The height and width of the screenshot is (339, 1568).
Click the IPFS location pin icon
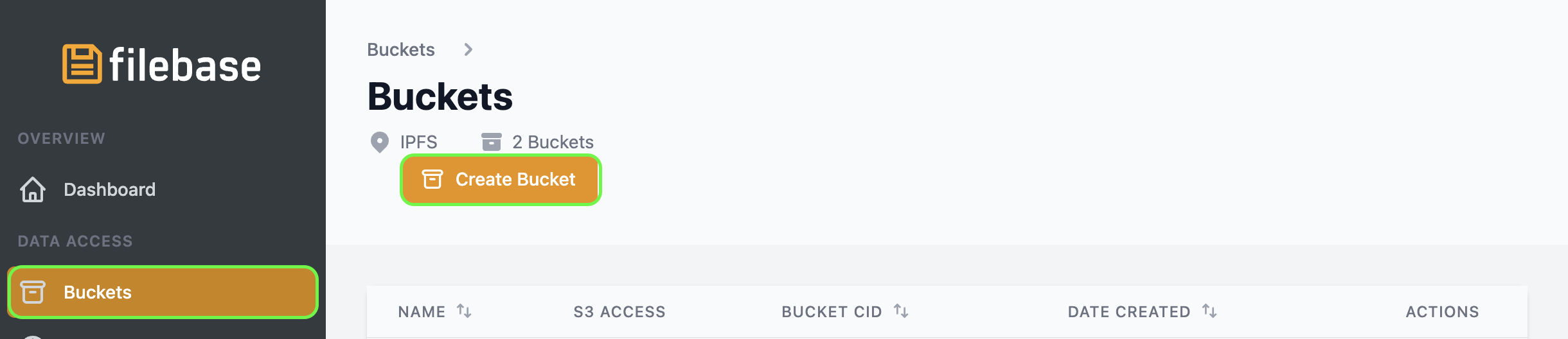point(380,142)
